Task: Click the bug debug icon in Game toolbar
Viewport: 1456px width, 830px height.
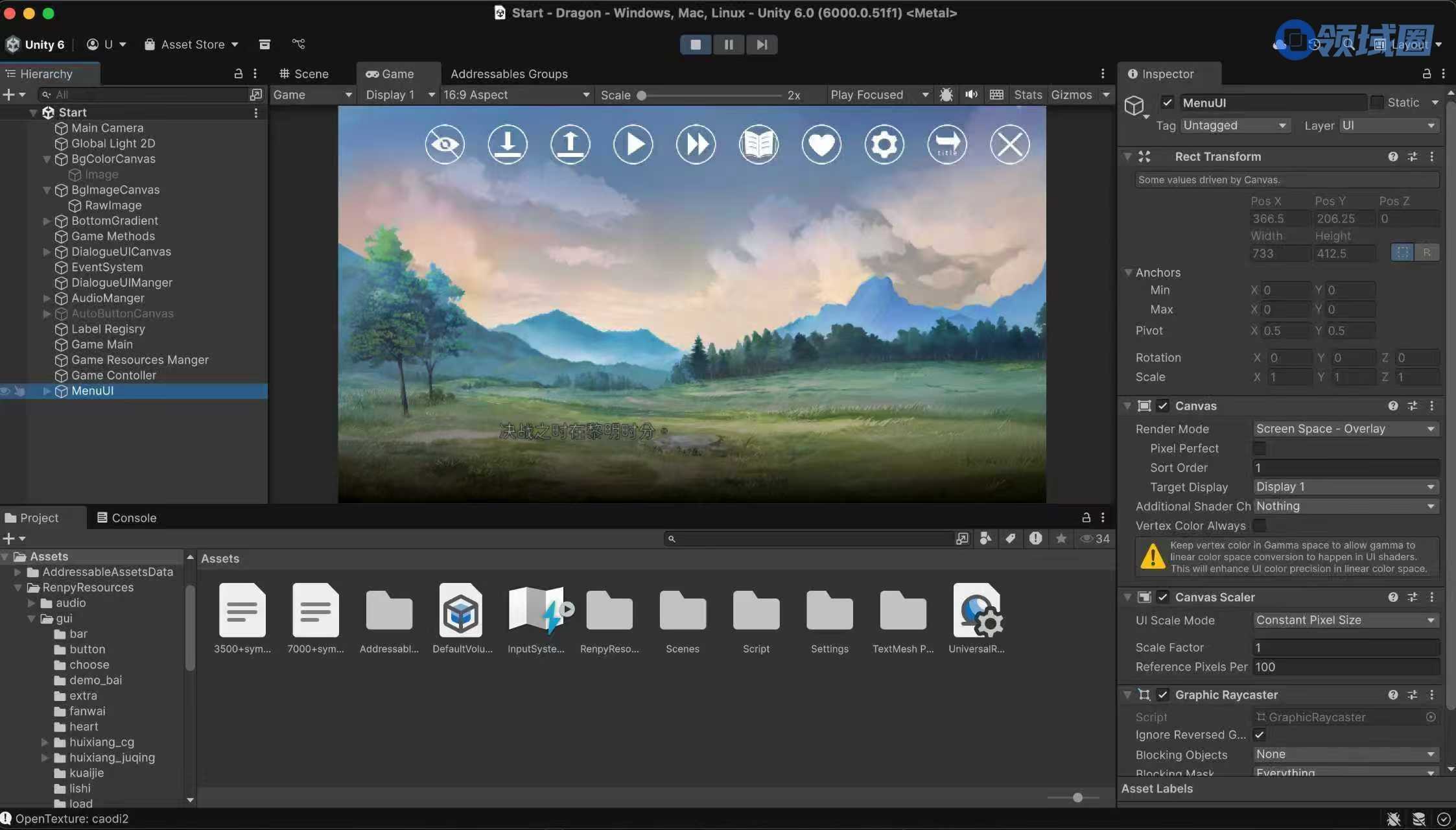Action: click(946, 95)
